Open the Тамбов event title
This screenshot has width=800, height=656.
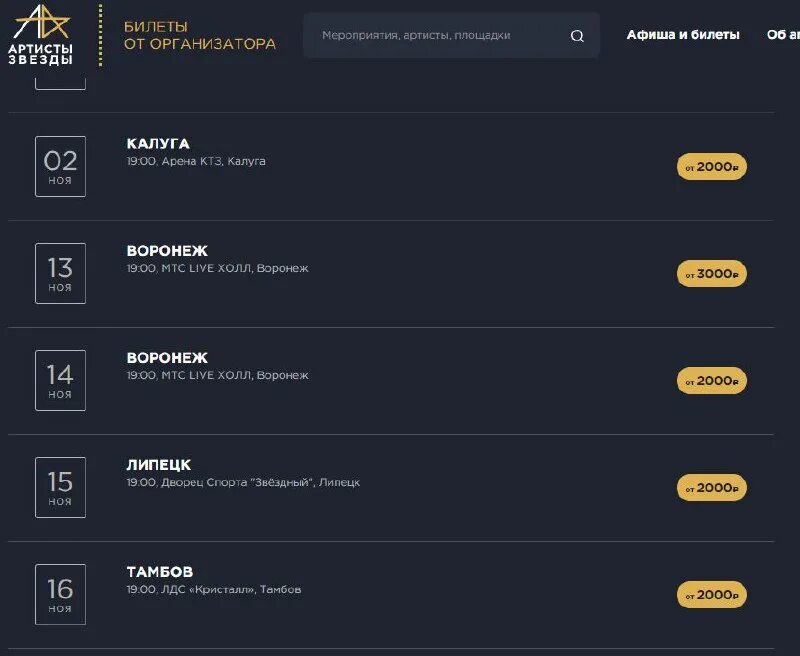[x=160, y=572]
